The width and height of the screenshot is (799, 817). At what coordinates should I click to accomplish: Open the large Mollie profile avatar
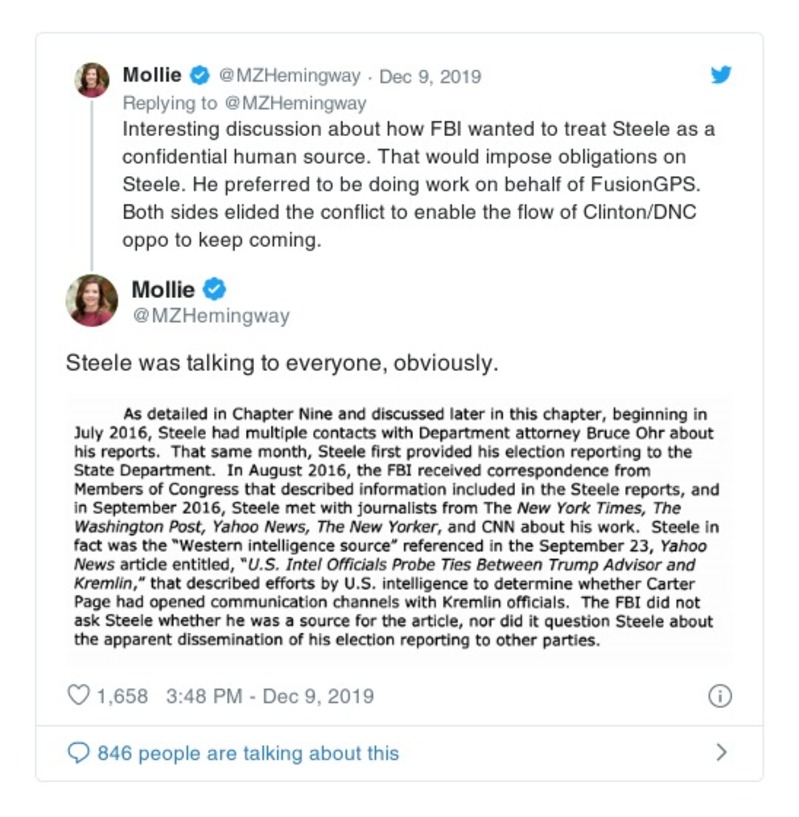click(92, 300)
